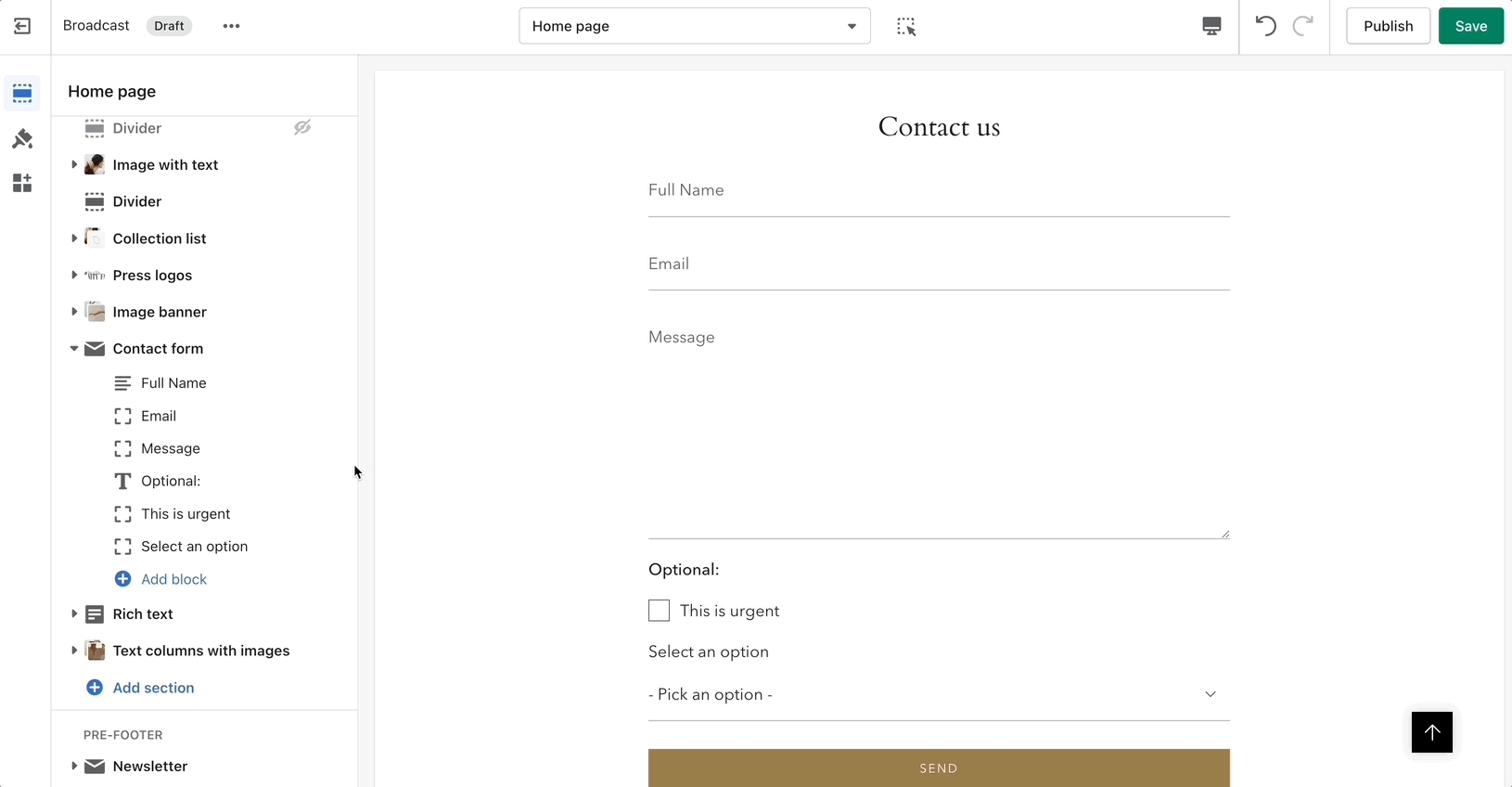The width and height of the screenshot is (1512, 787).
Task: Check the This is urgent checkbox
Action: tap(659, 611)
